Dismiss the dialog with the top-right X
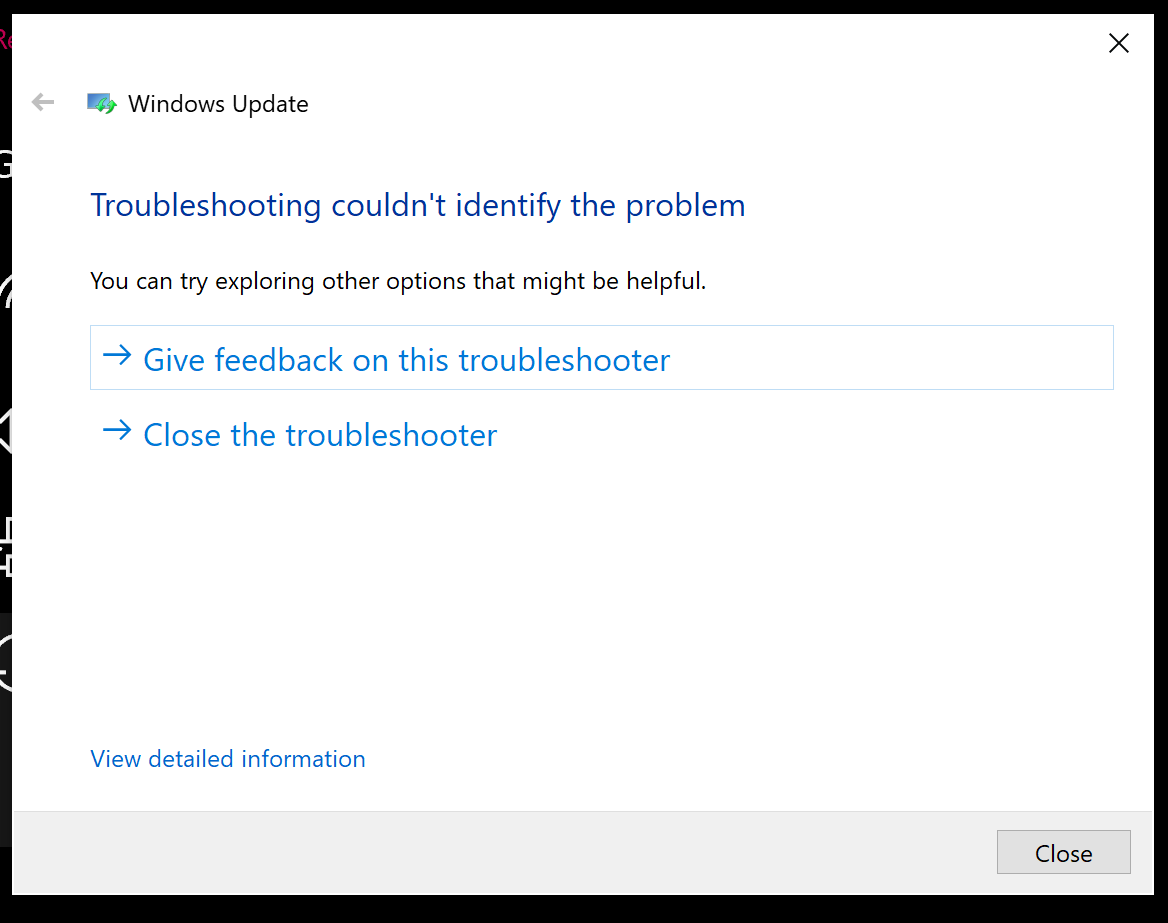 pyautogui.click(x=1119, y=43)
